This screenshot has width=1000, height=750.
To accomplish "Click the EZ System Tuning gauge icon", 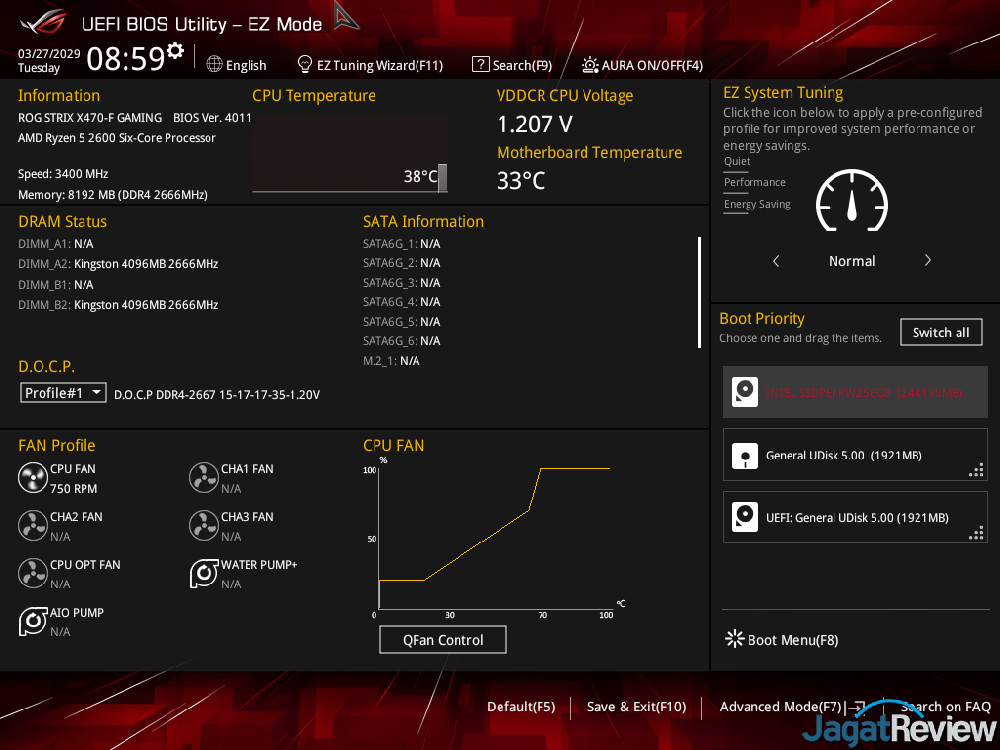I will click(851, 201).
